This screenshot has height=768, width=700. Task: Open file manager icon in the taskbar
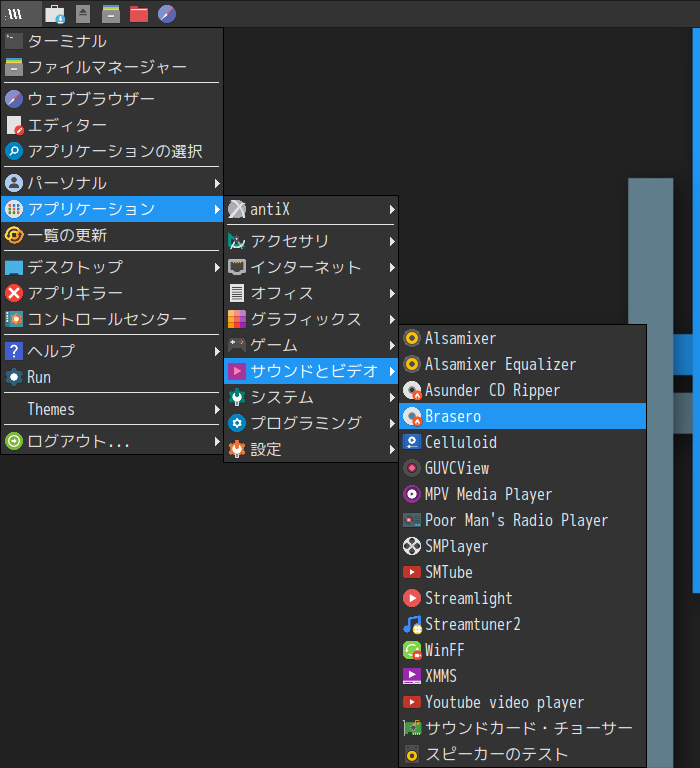(111, 14)
